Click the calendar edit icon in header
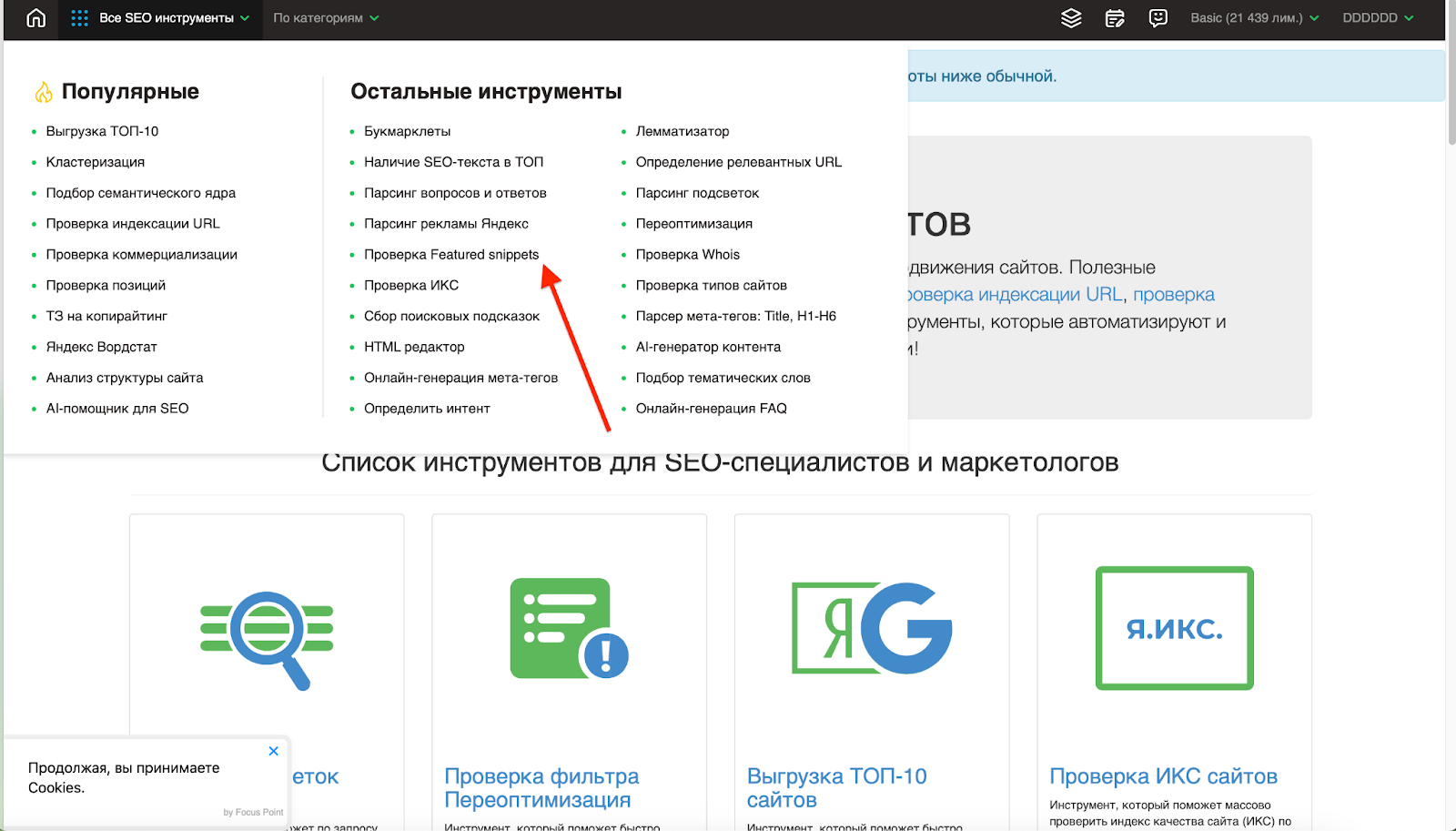This screenshot has height=831, width=1456. tap(1115, 18)
